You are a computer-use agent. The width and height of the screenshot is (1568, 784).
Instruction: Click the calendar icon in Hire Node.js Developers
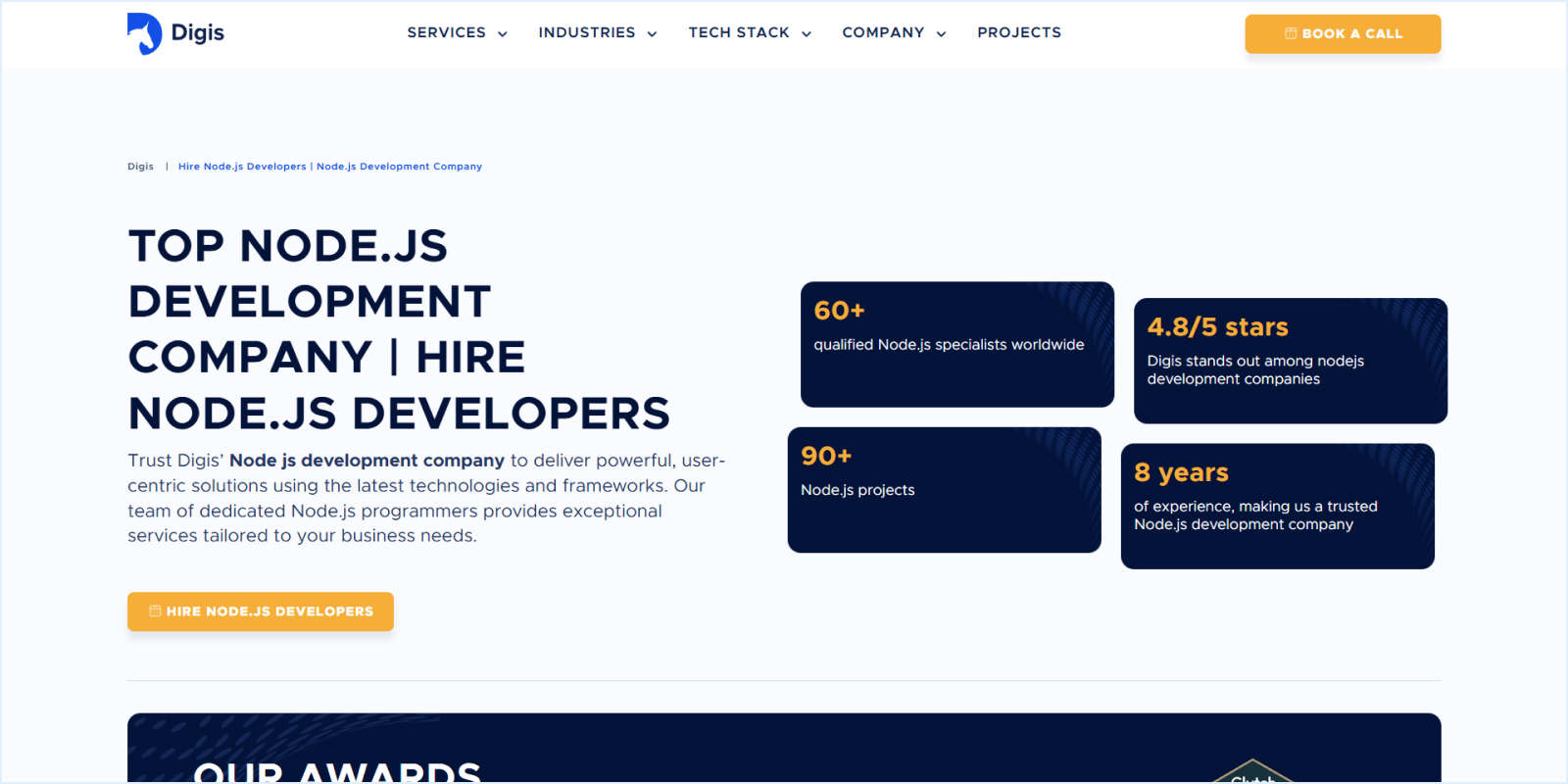click(x=155, y=611)
